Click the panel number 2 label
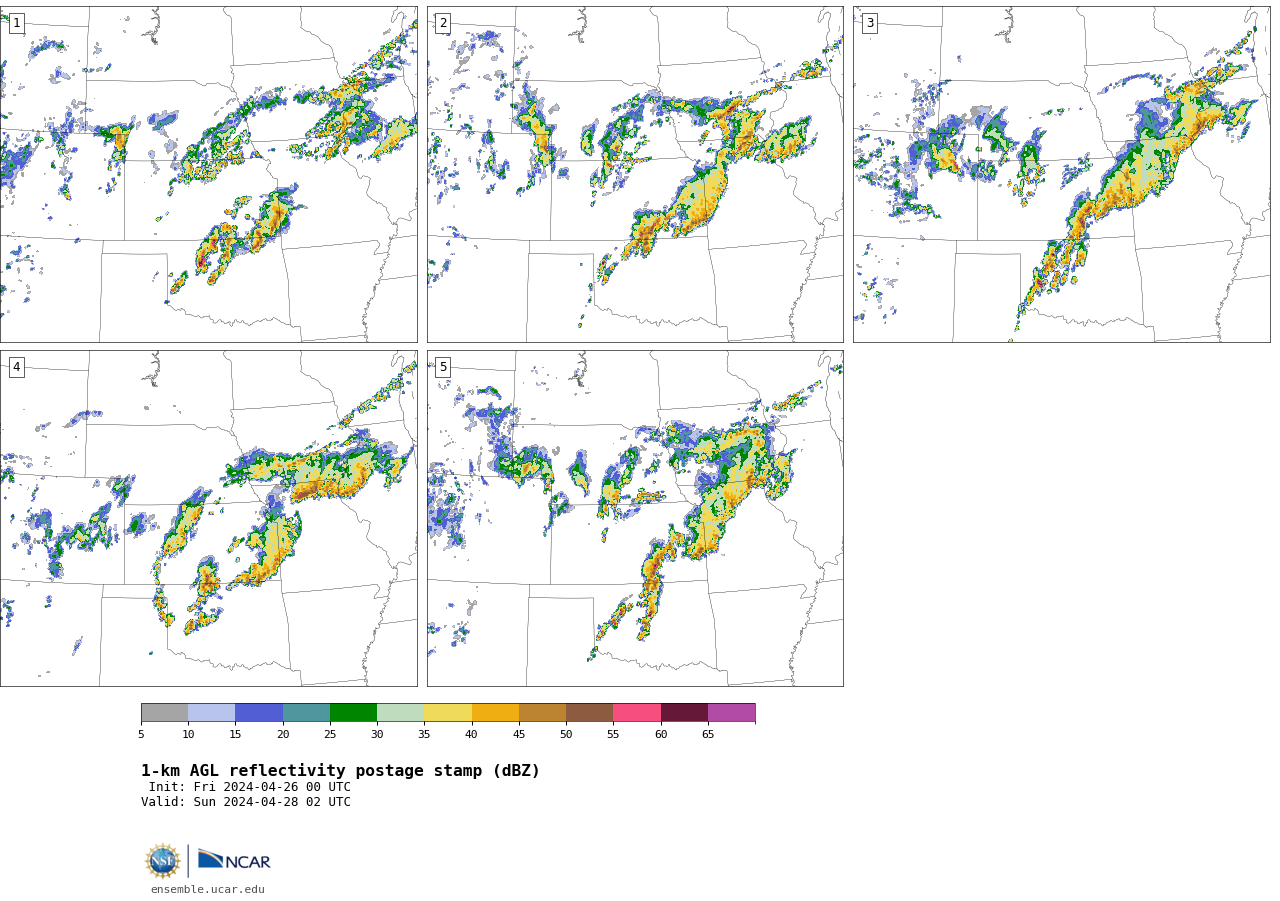 pos(443,23)
